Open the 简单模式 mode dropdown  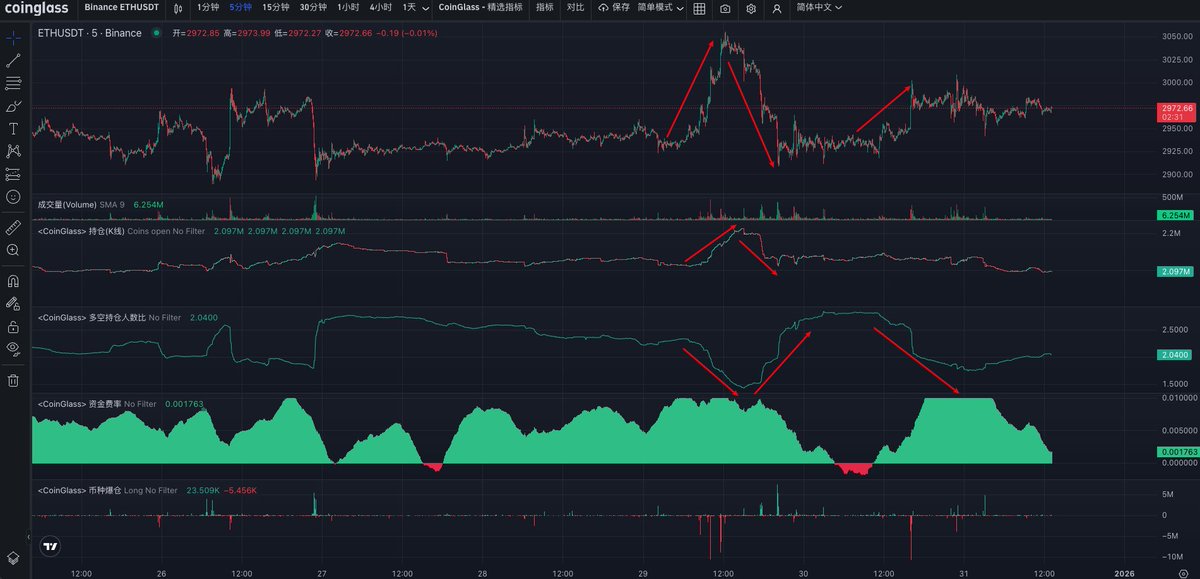661,8
